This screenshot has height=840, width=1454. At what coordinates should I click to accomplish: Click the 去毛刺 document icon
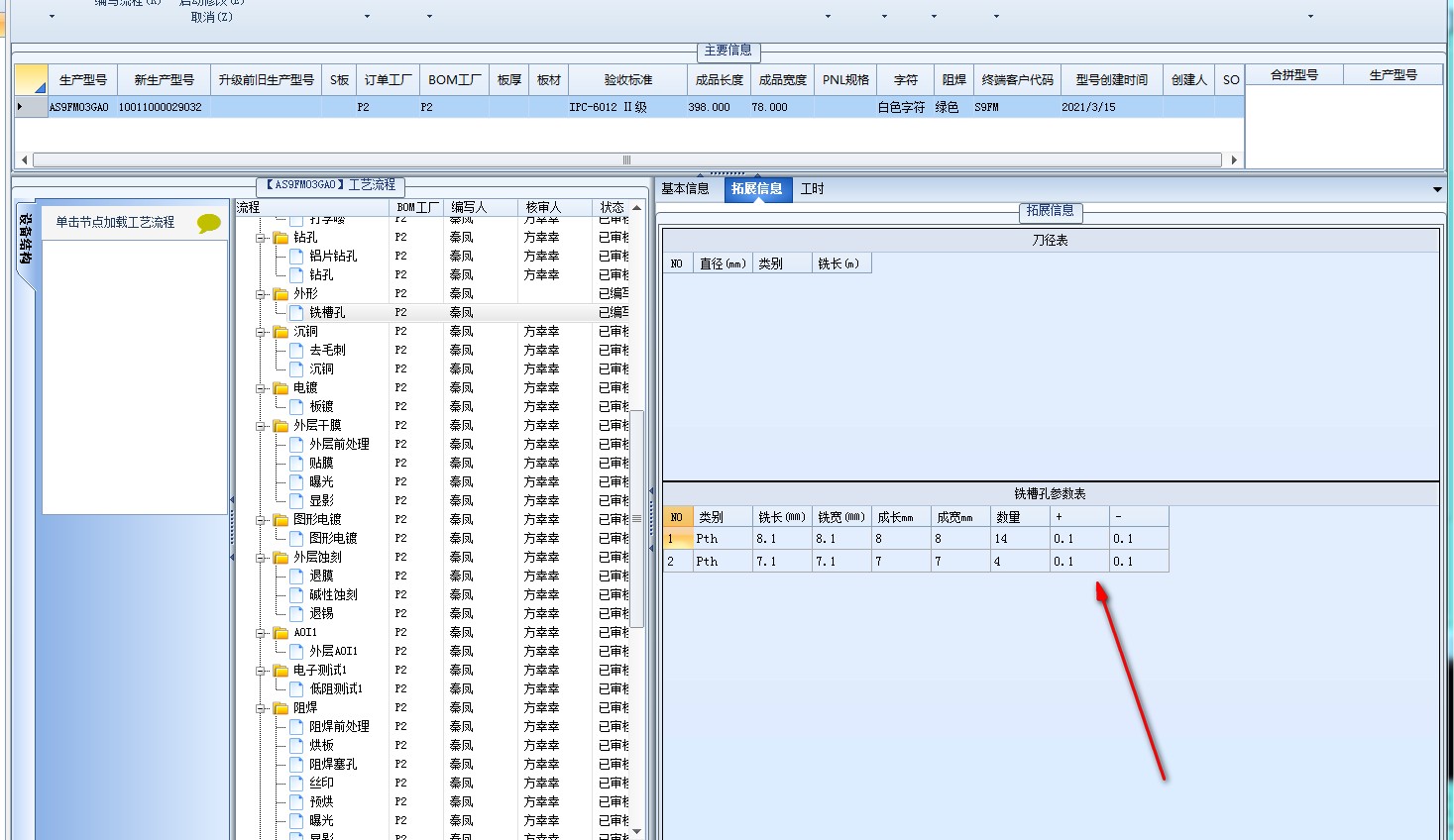(296, 351)
